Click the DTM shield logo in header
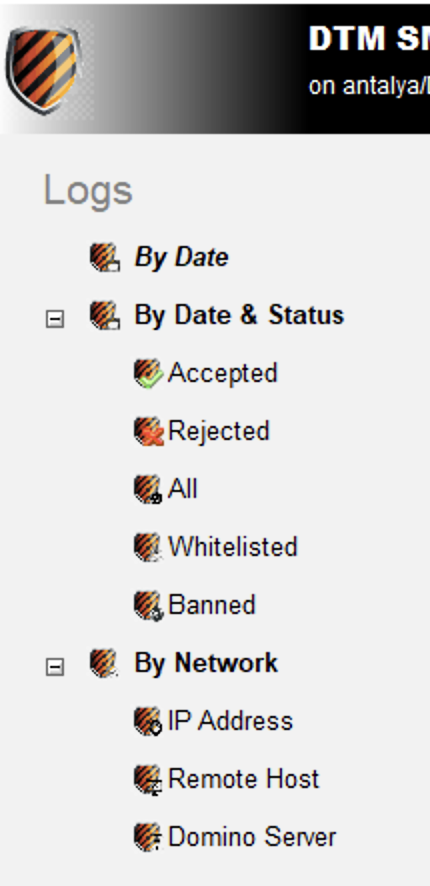This screenshot has height=886, width=430. pyautogui.click(x=44, y=70)
